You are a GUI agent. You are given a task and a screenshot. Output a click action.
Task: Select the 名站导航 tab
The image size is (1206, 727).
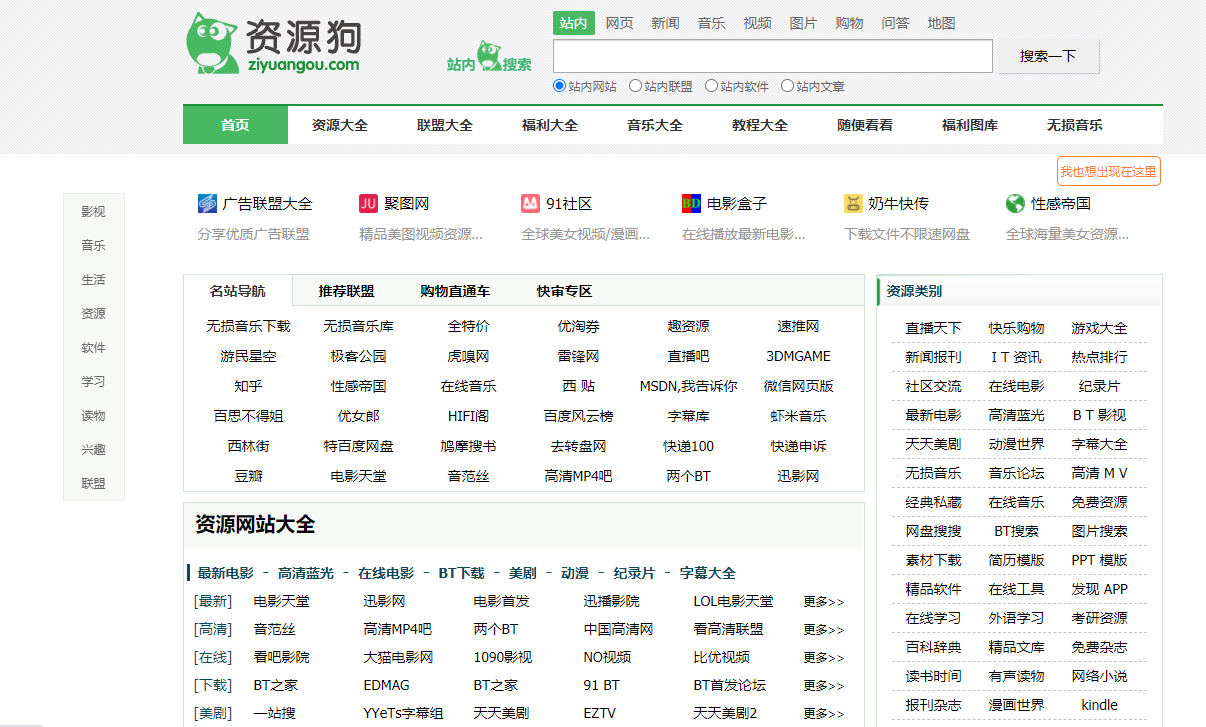(238, 291)
